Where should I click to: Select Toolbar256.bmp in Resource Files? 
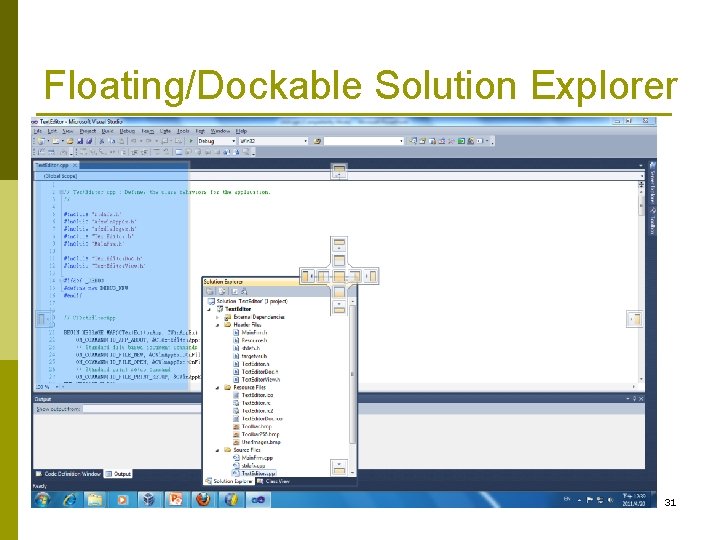[256, 434]
